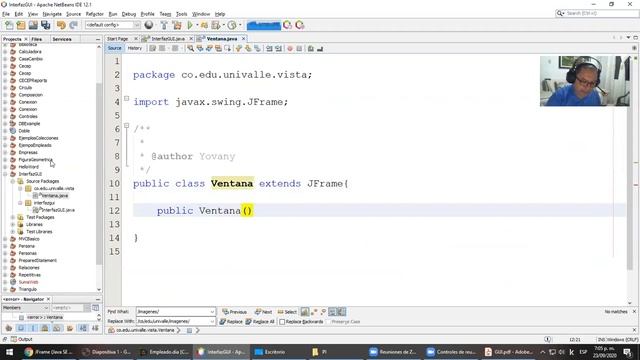Open the Output window button
Viewport: 640px width, 360px height.
22,339
